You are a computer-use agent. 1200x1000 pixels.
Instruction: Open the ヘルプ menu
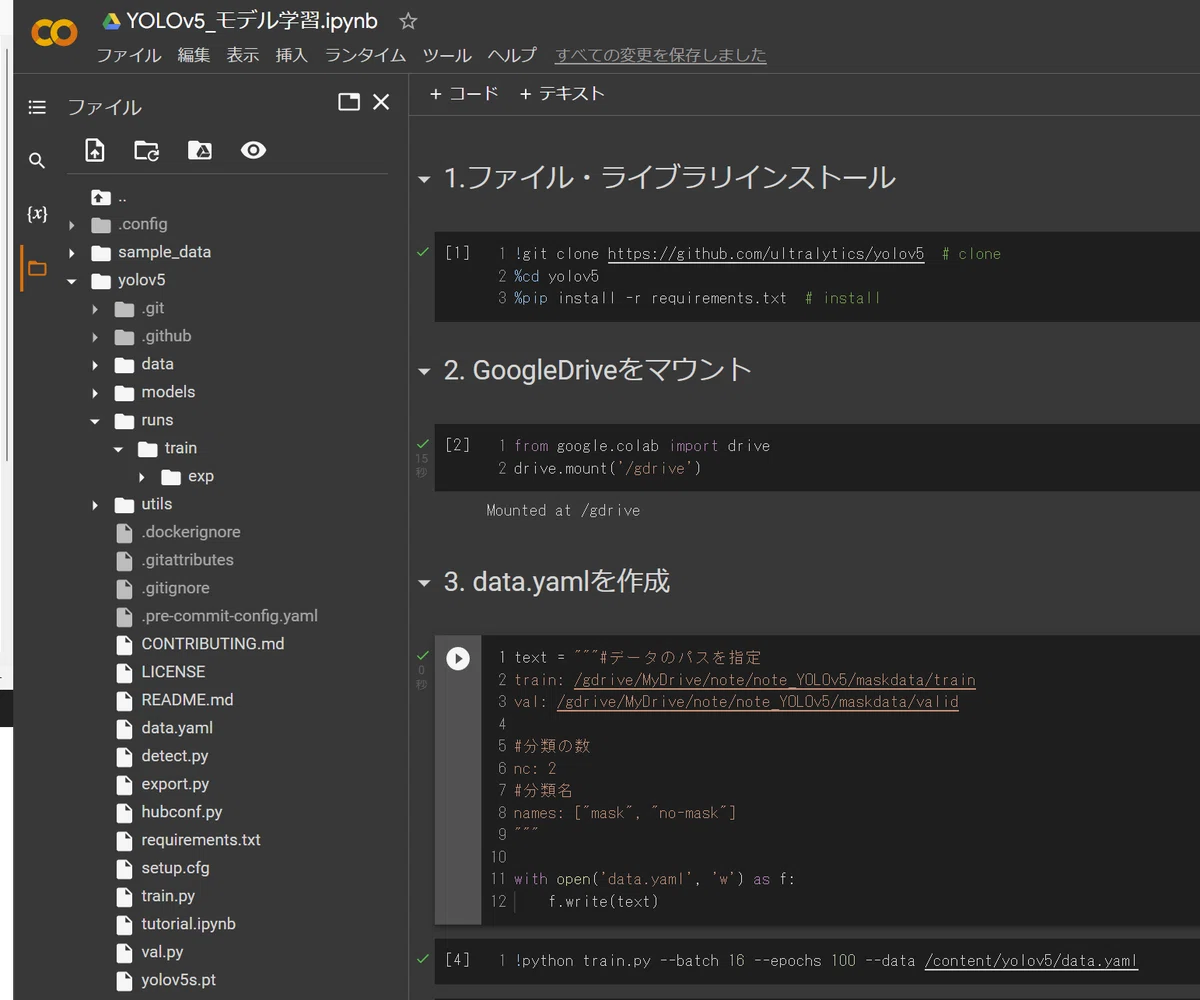point(512,56)
